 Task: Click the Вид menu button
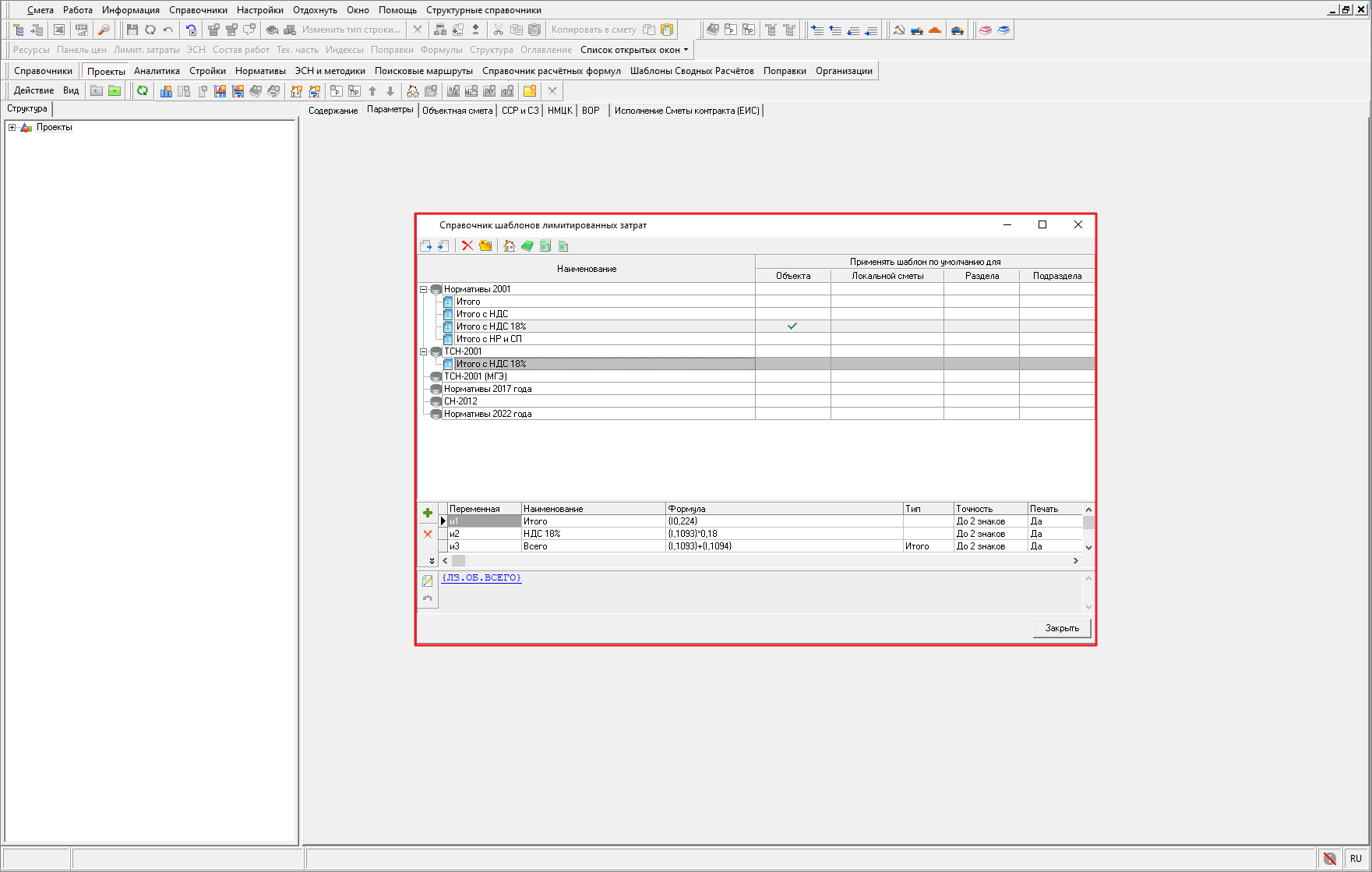click(x=71, y=90)
